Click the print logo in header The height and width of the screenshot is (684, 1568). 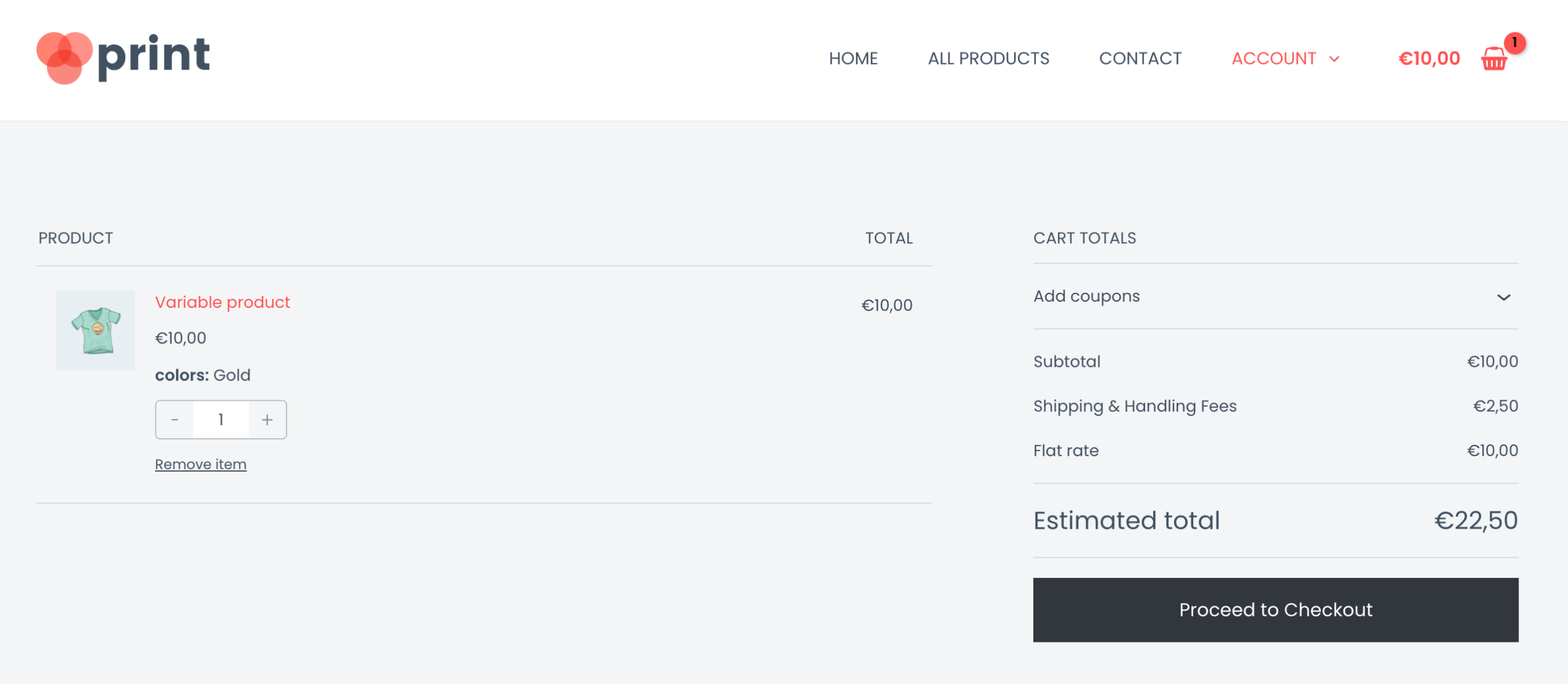123,57
